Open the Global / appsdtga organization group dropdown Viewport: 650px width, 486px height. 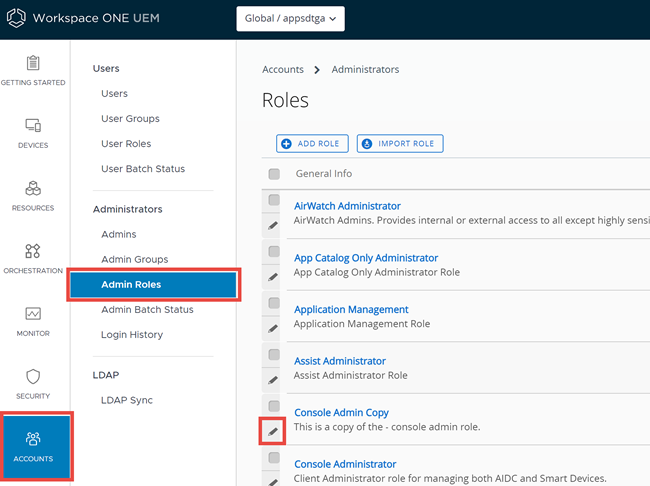click(290, 19)
